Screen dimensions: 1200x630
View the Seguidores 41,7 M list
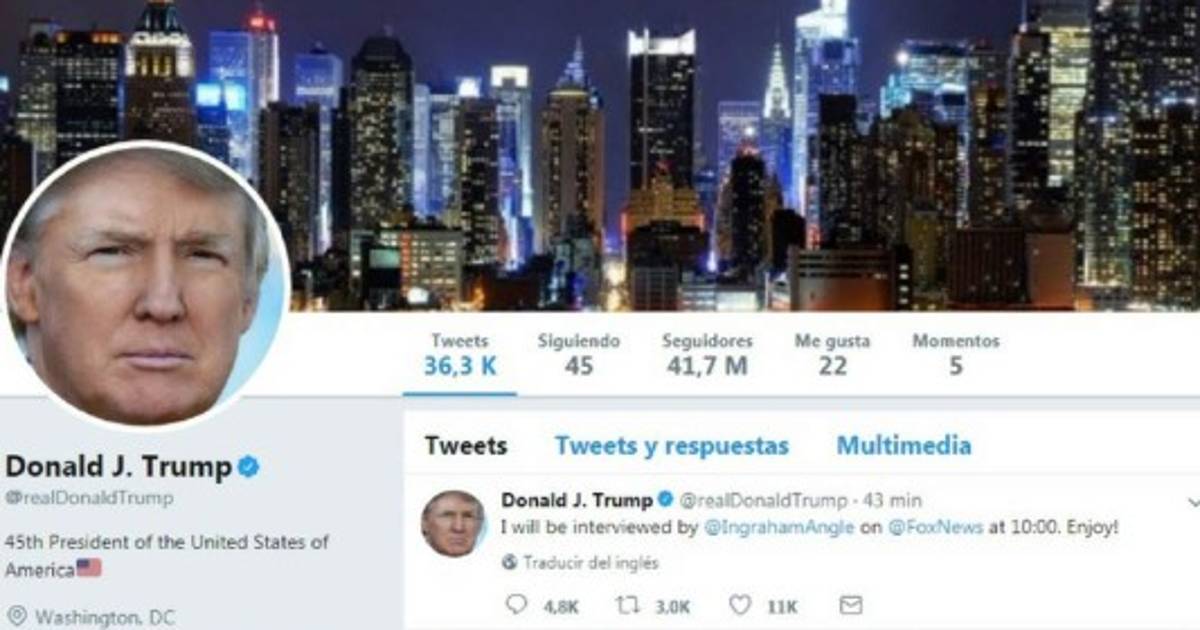tap(707, 355)
